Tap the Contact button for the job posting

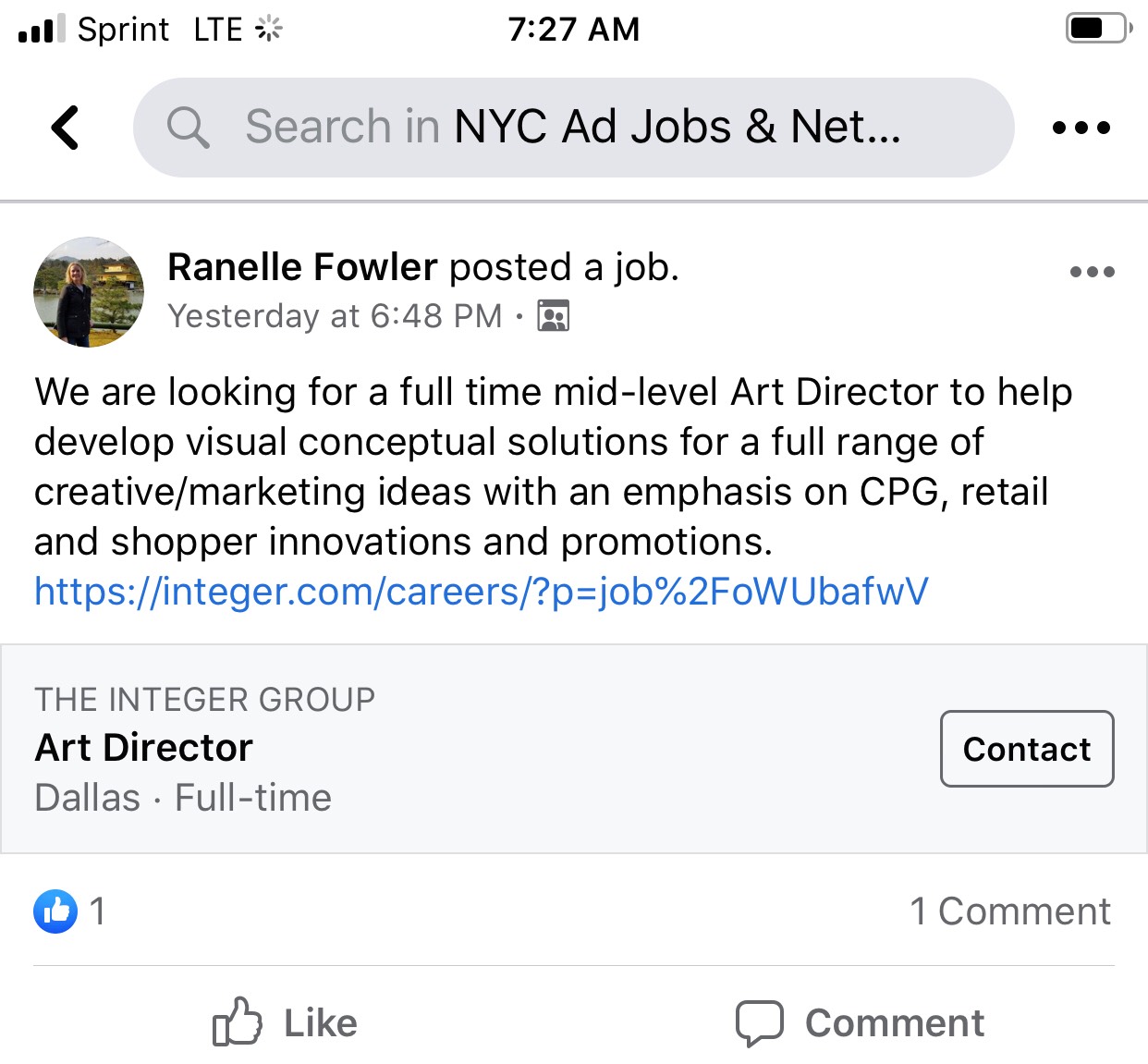pos(1026,749)
